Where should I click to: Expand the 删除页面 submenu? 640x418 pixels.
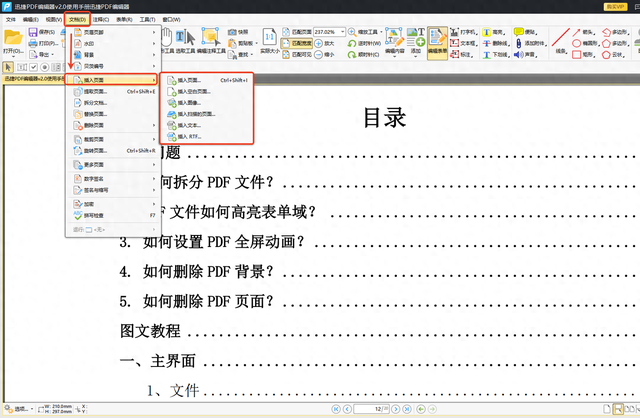[x=114, y=125]
